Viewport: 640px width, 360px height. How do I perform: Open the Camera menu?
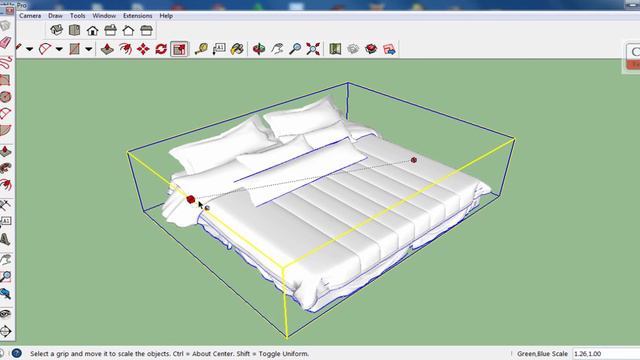(30, 16)
